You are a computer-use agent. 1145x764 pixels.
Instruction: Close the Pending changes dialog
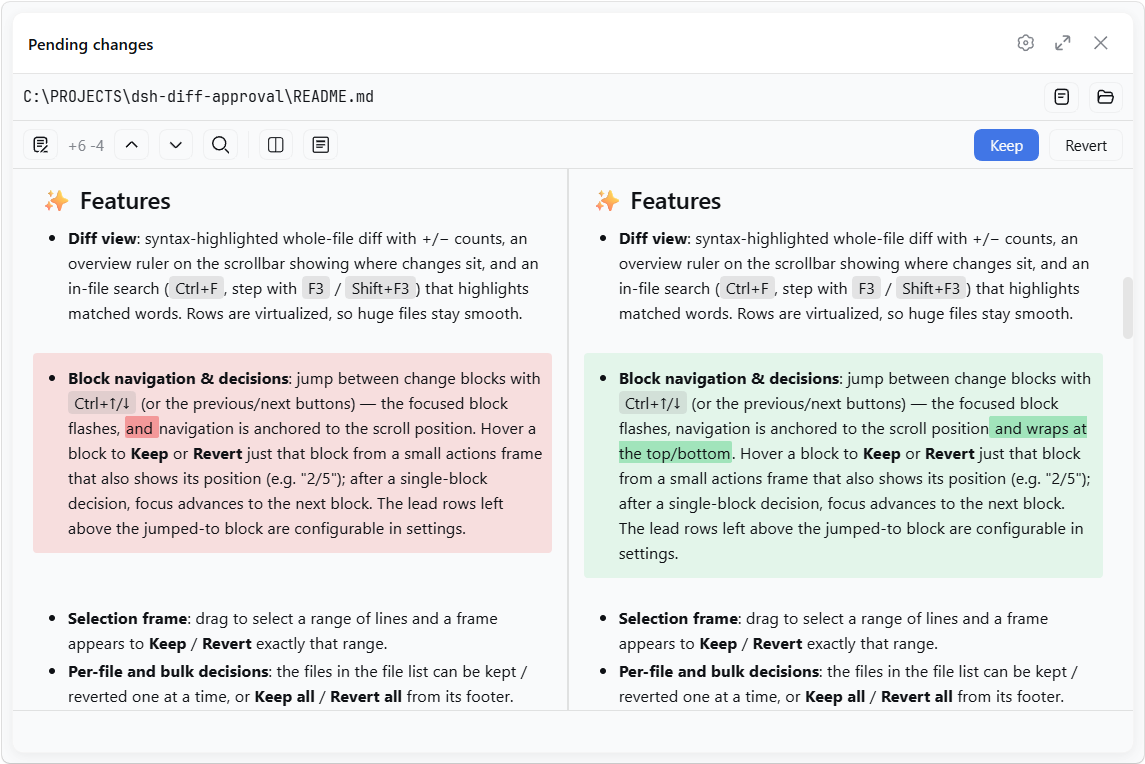[1100, 43]
